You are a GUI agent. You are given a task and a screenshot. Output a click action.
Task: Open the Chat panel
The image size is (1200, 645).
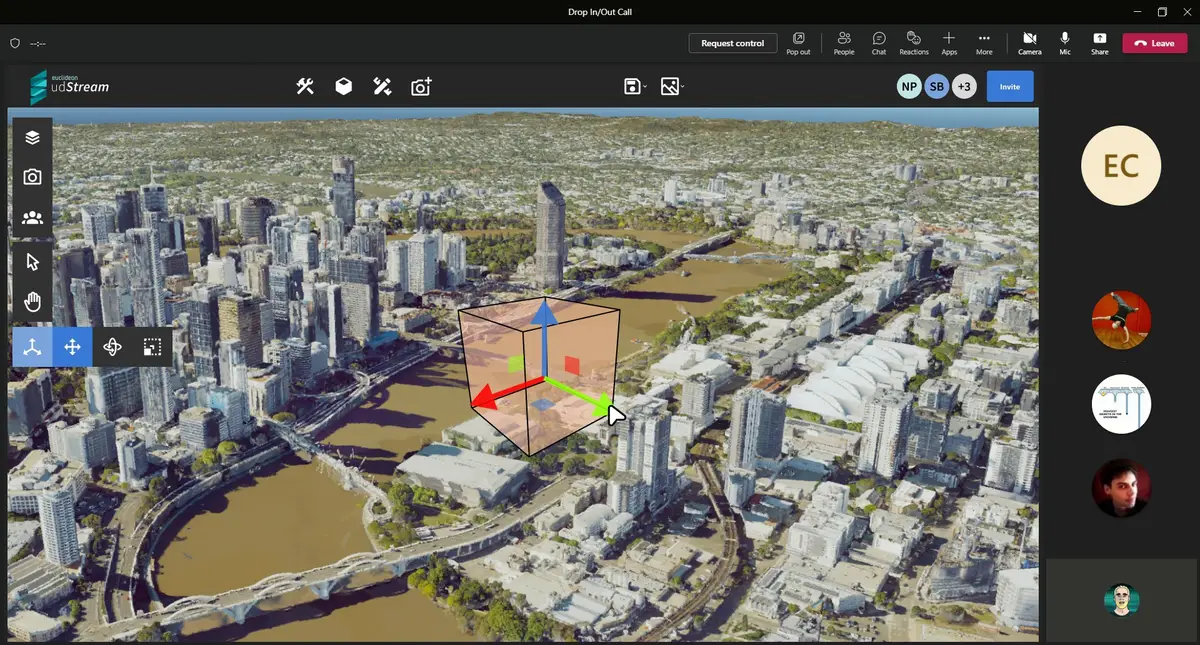879,43
